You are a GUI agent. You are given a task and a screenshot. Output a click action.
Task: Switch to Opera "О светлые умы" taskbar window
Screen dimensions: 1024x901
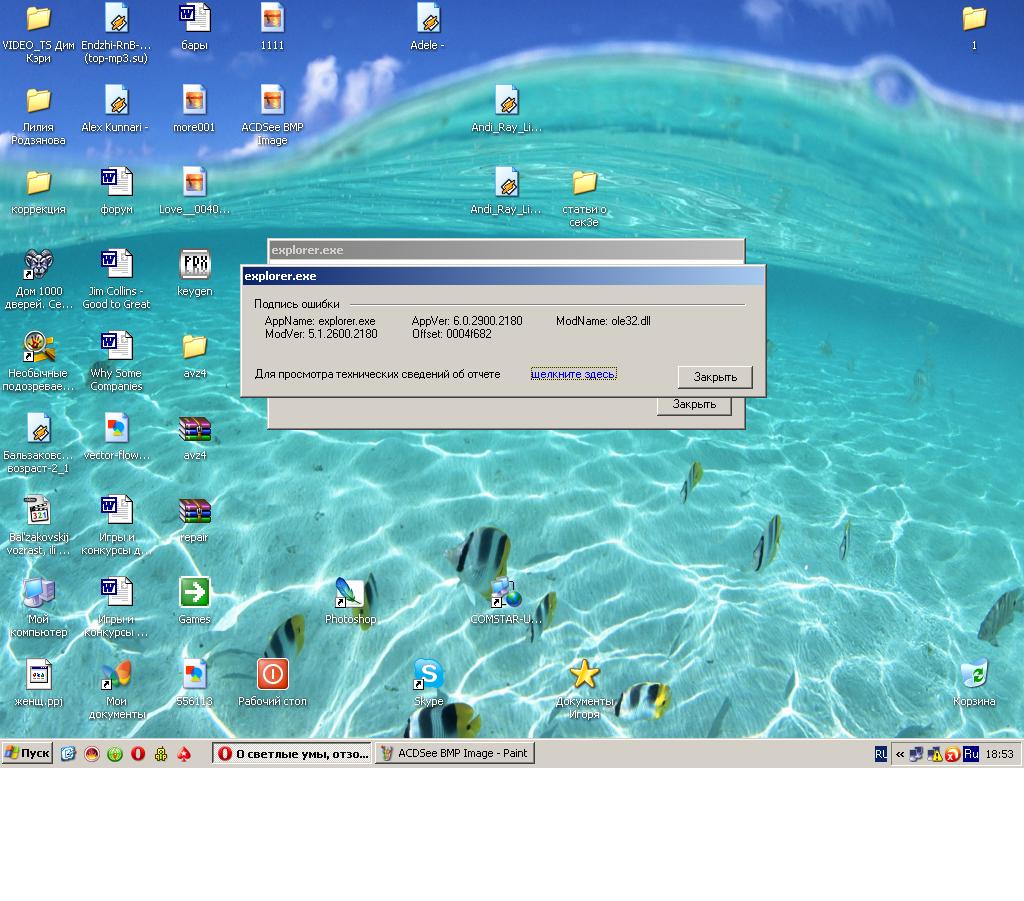coord(292,754)
